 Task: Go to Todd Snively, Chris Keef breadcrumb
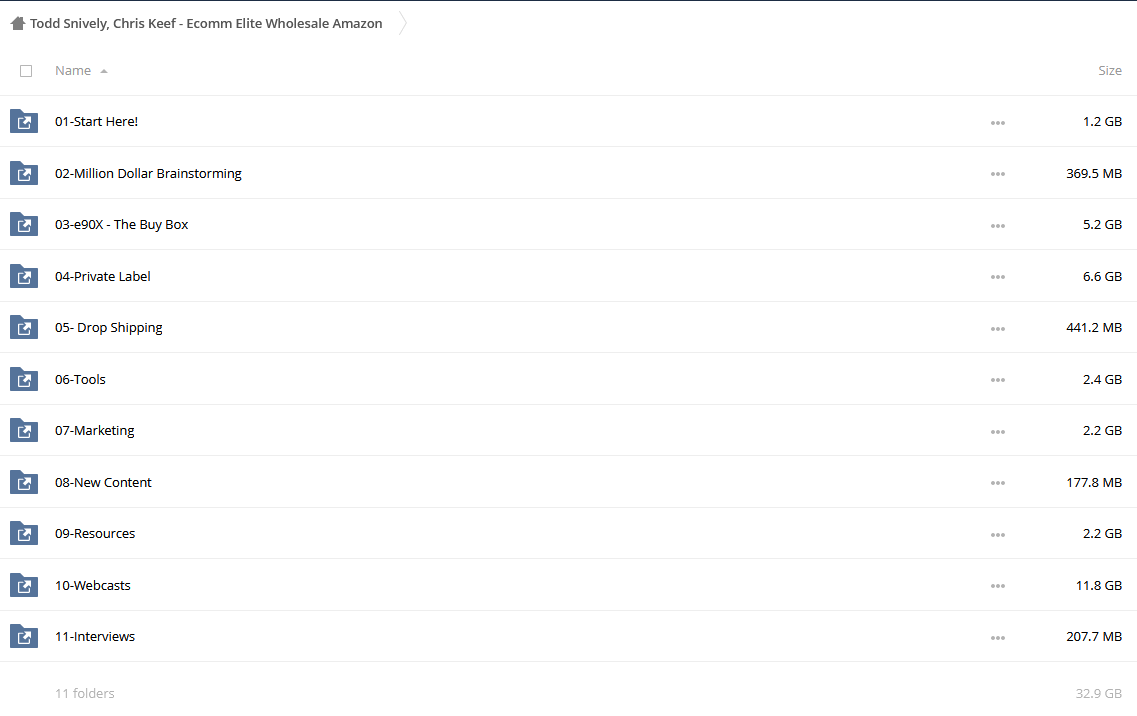pos(206,23)
